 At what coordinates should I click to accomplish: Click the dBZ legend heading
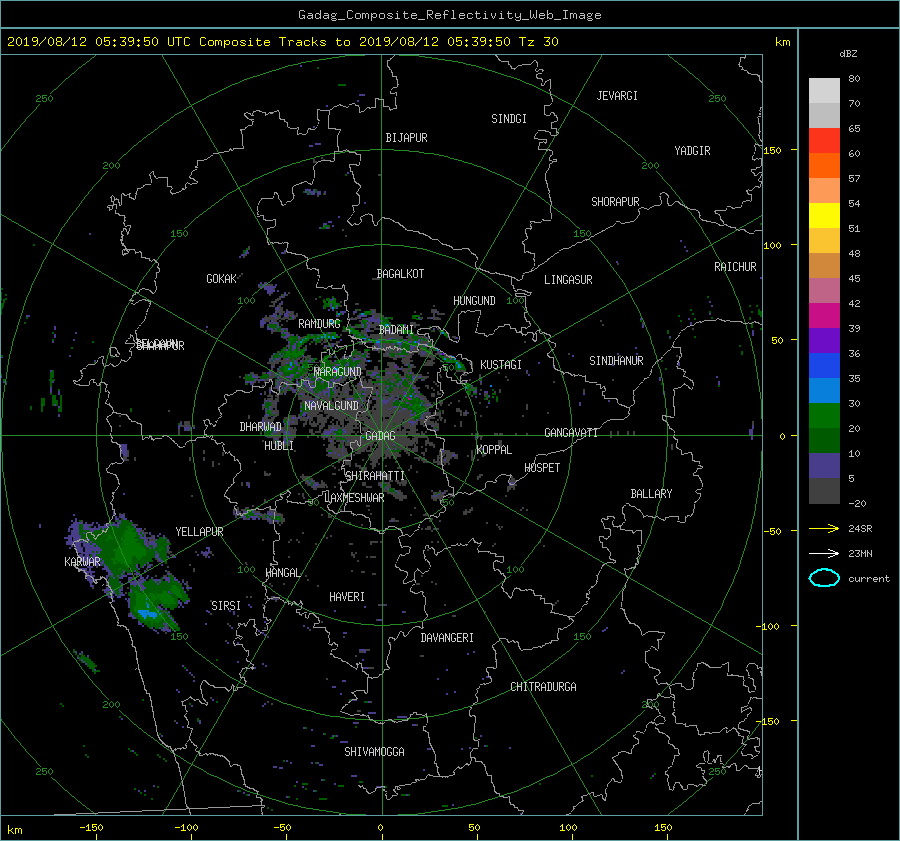point(848,53)
